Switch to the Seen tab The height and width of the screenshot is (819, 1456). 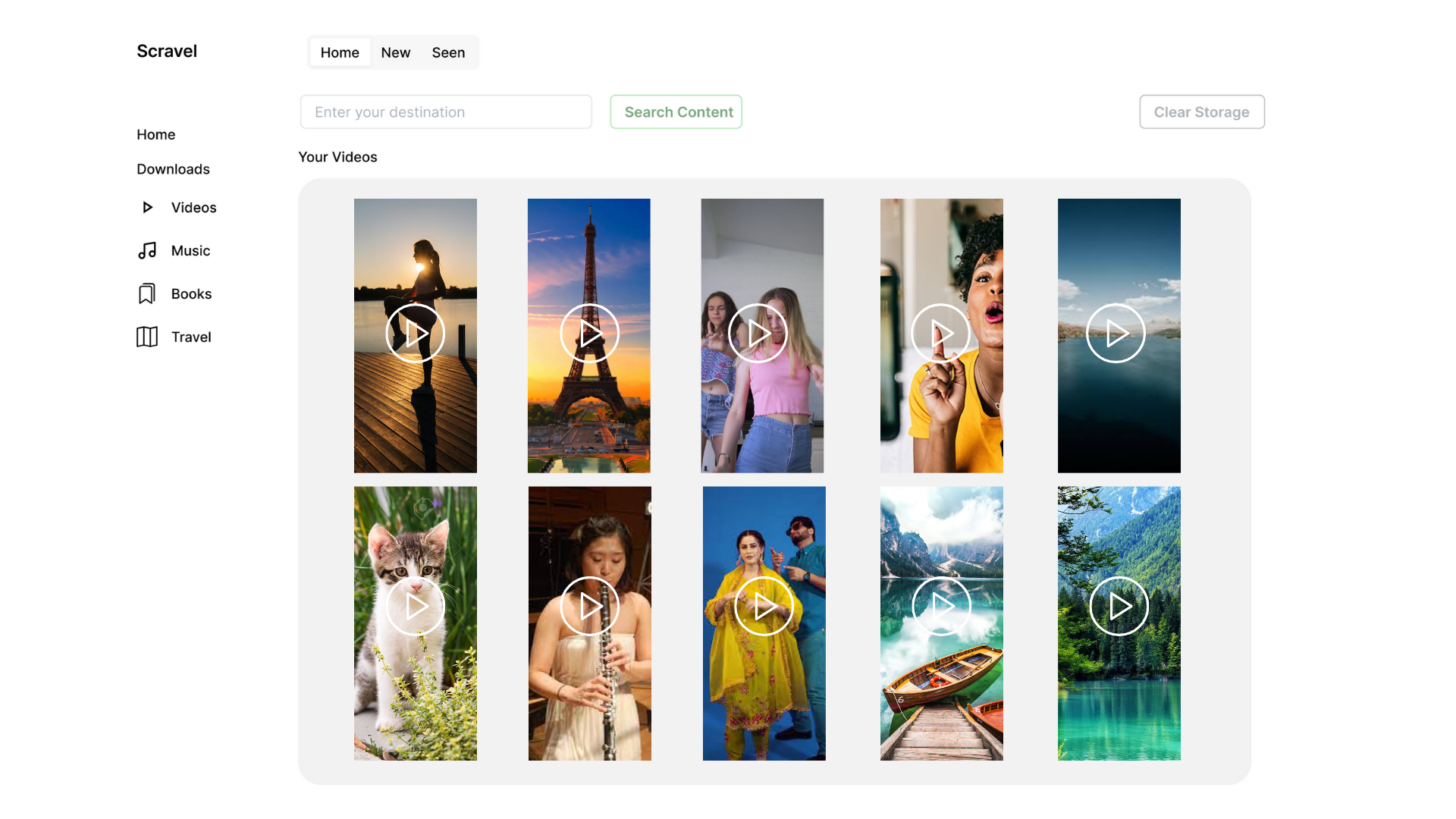click(448, 52)
